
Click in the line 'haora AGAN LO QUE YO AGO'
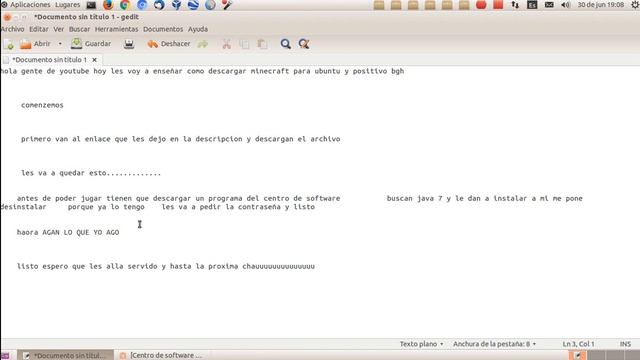click(x=68, y=232)
